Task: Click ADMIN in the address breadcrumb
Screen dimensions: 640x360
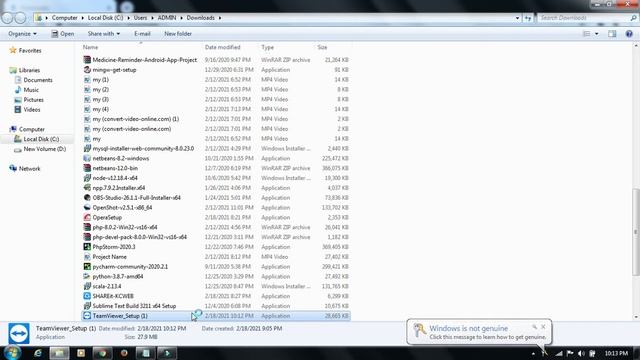Action: pos(167,18)
